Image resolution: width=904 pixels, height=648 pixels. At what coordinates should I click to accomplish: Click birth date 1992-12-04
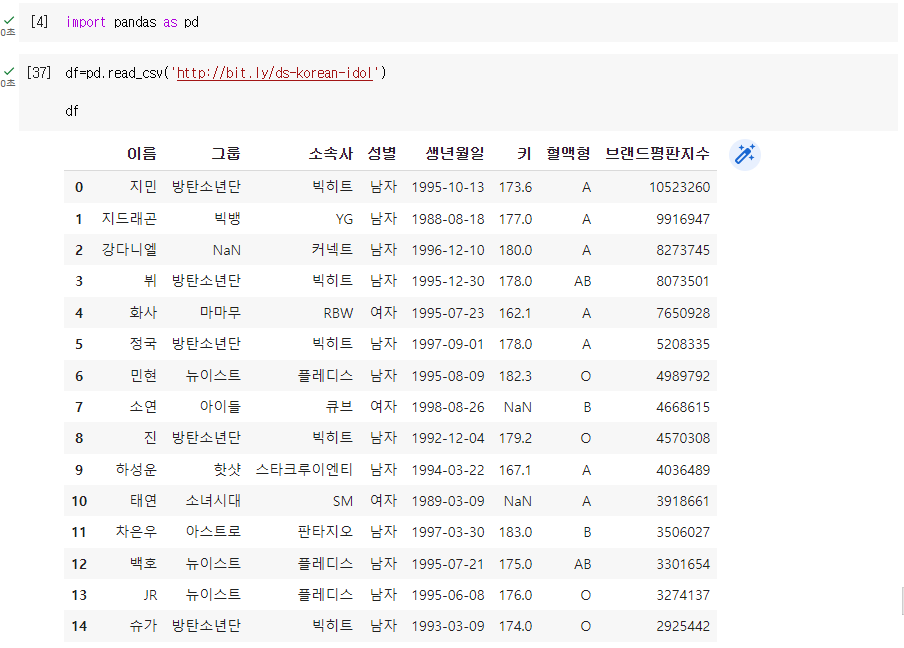pos(448,438)
